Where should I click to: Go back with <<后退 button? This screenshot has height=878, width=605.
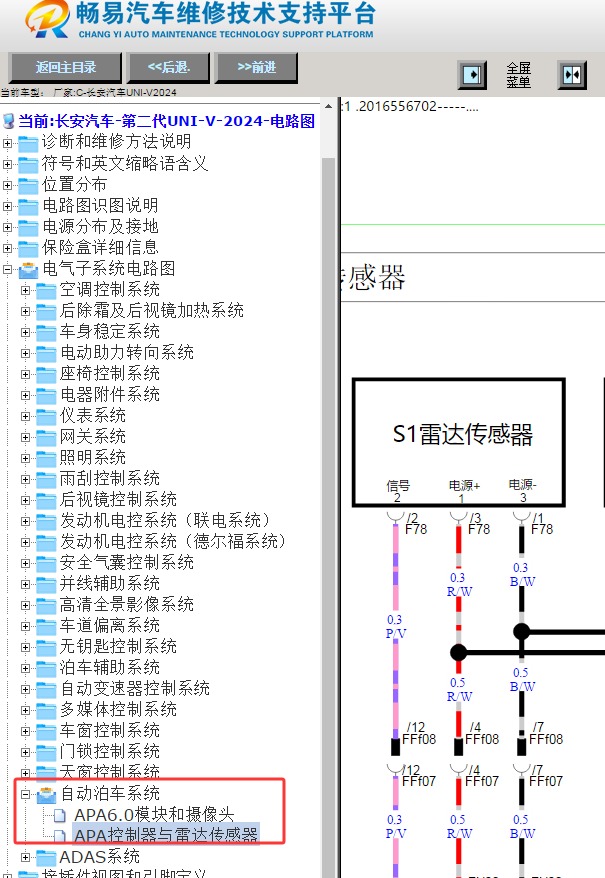point(169,68)
